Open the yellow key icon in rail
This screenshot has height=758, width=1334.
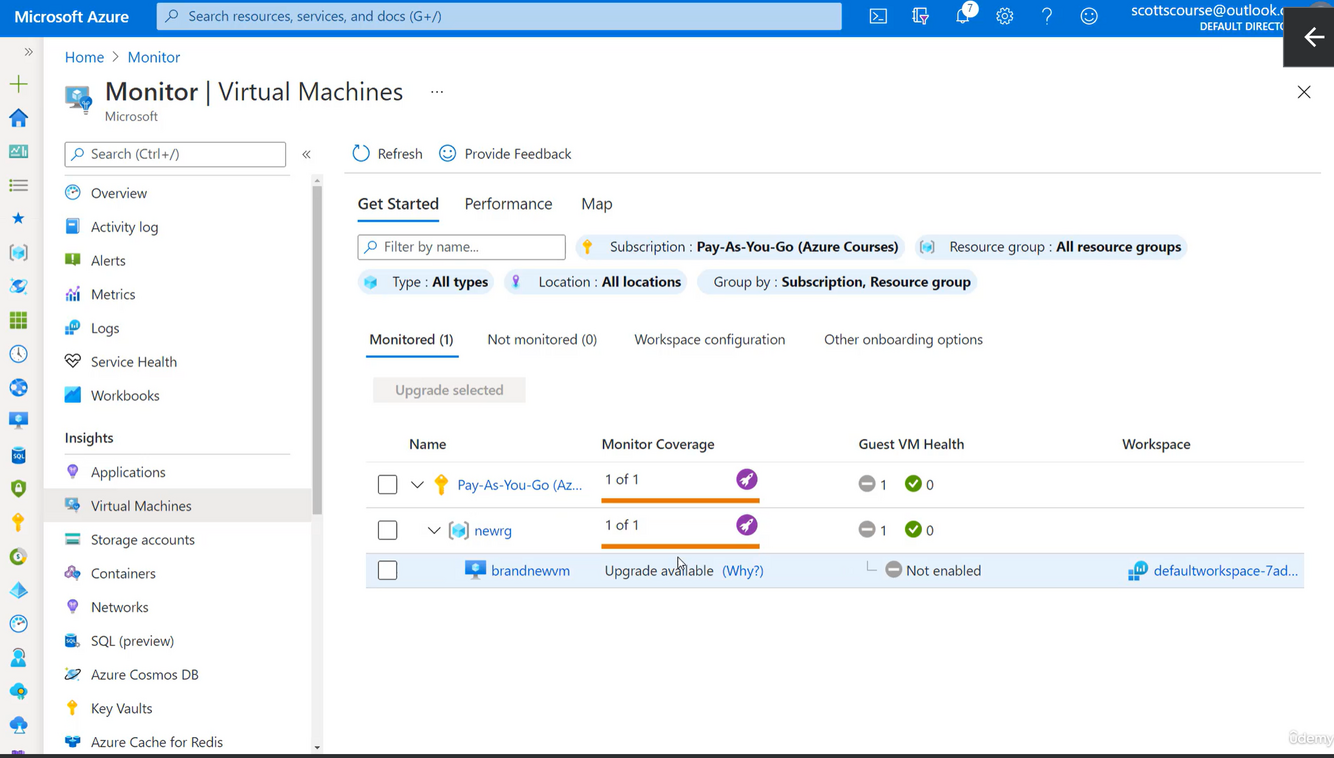pyautogui.click(x=18, y=522)
